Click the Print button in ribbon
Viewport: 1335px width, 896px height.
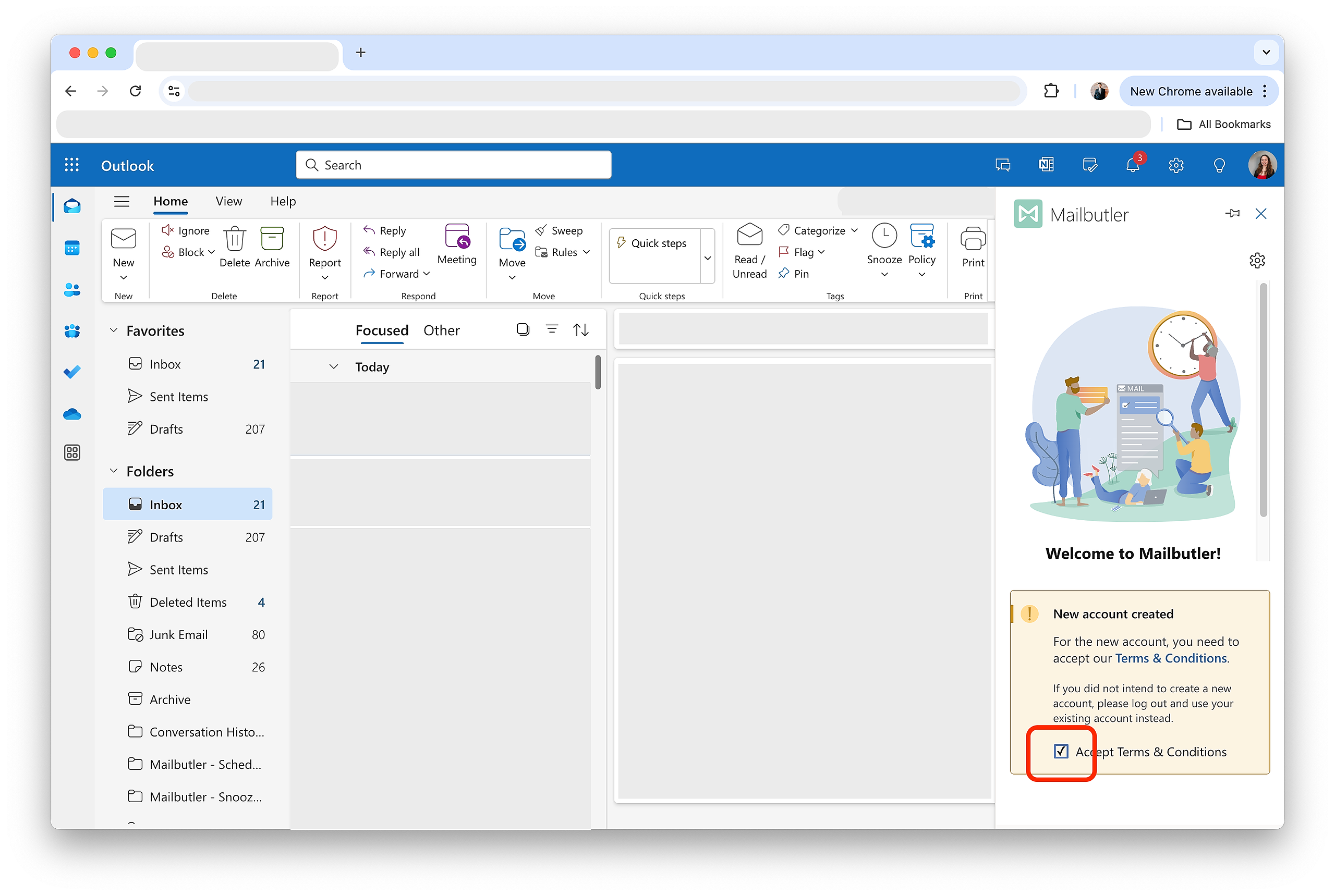click(973, 247)
